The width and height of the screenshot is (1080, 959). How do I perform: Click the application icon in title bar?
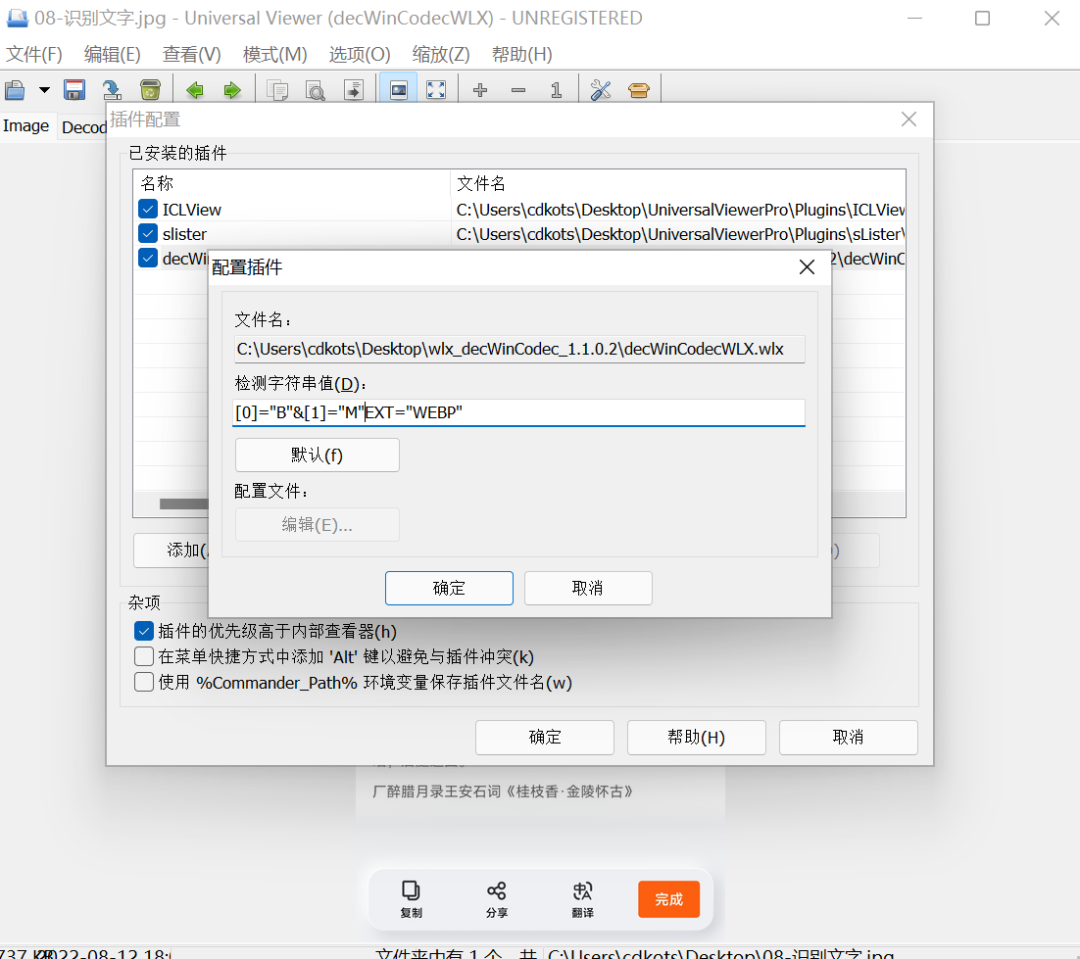click(x=17, y=18)
